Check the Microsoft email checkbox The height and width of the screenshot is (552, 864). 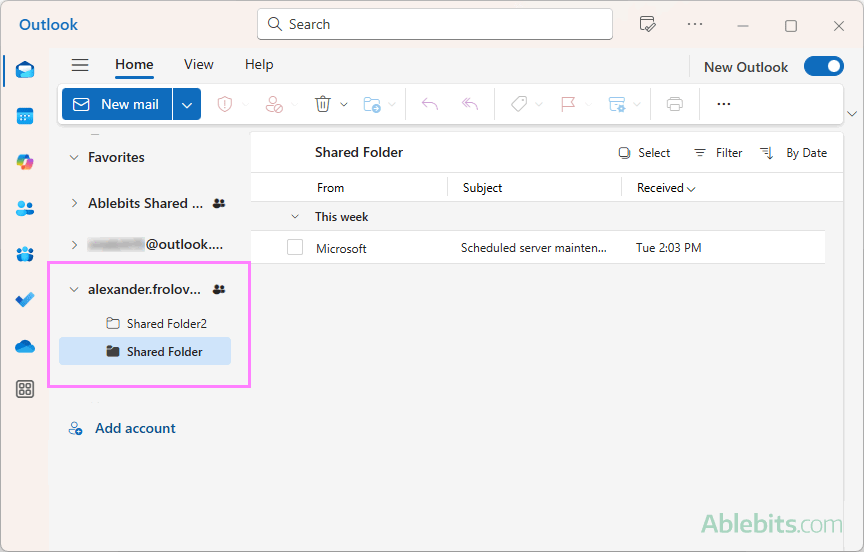[x=295, y=247]
